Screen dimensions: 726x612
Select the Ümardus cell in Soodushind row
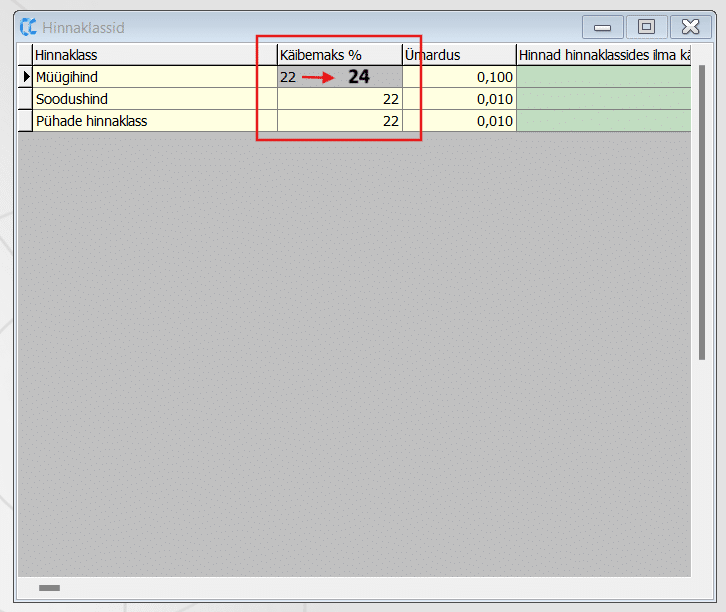tap(459, 99)
